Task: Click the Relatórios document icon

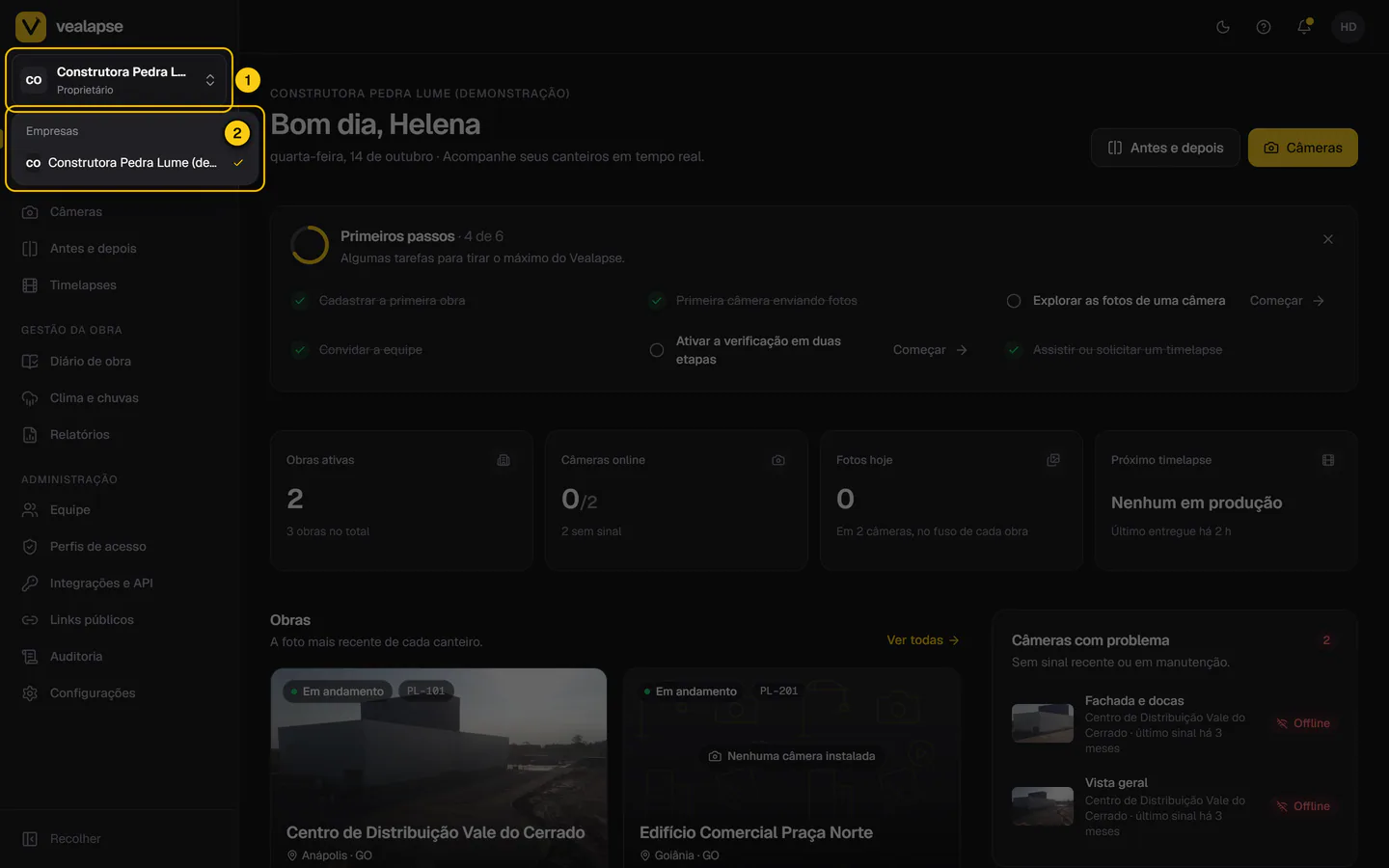Action: tap(30, 435)
